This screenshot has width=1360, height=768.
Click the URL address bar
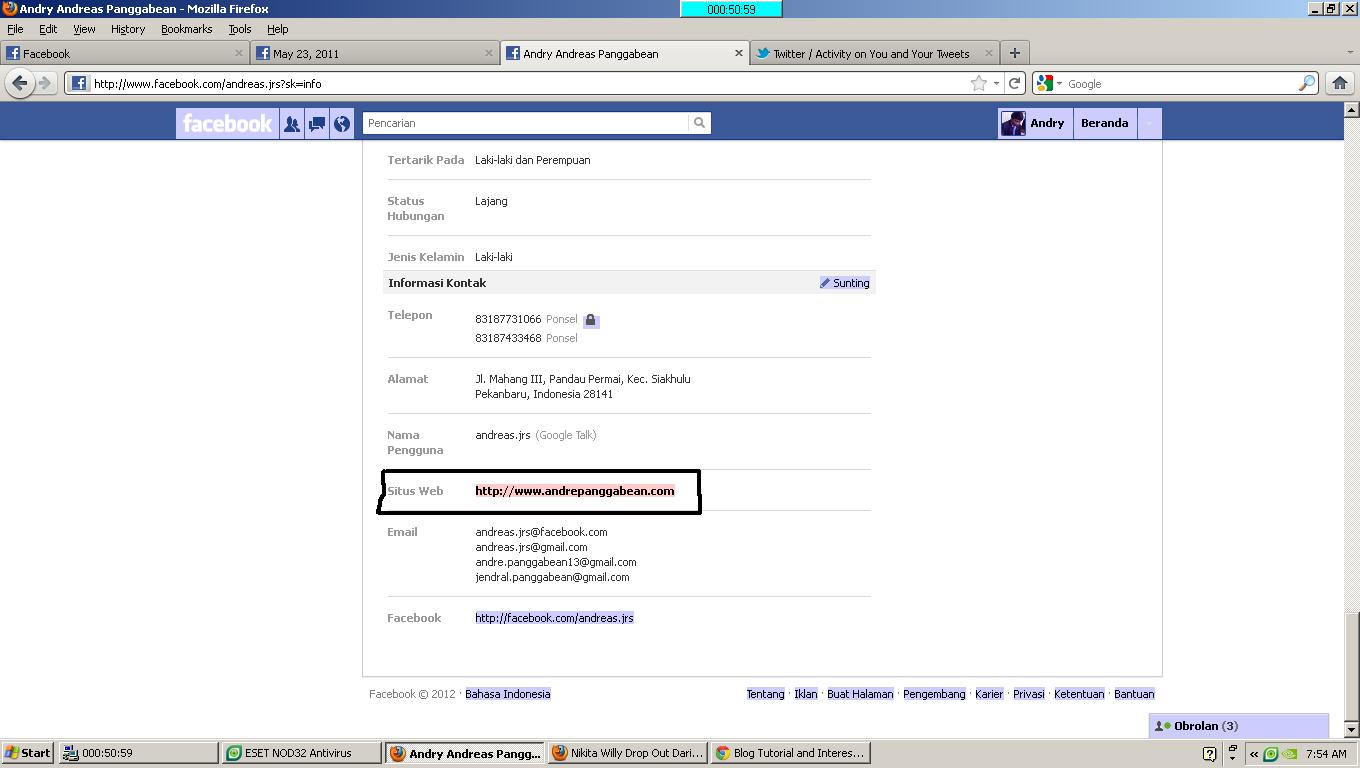pyautogui.click(x=530, y=84)
